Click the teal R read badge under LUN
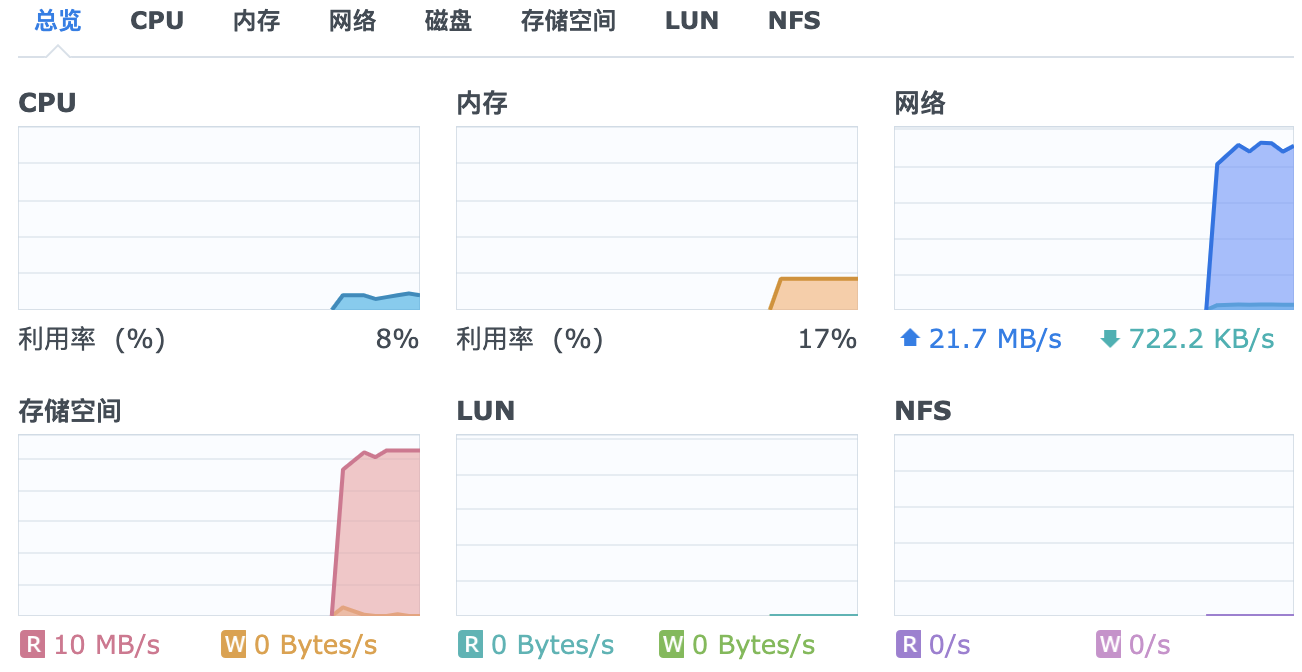This screenshot has height=672, width=1302. click(469, 645)
